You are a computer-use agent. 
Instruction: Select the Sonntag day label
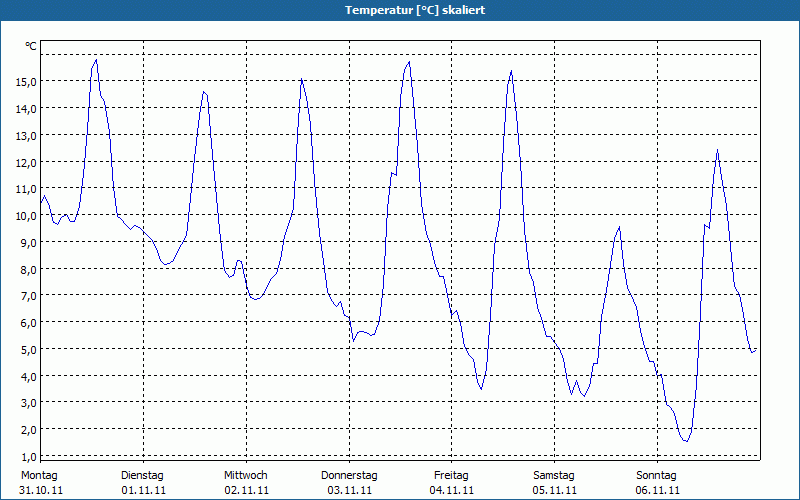click(657, 476)
